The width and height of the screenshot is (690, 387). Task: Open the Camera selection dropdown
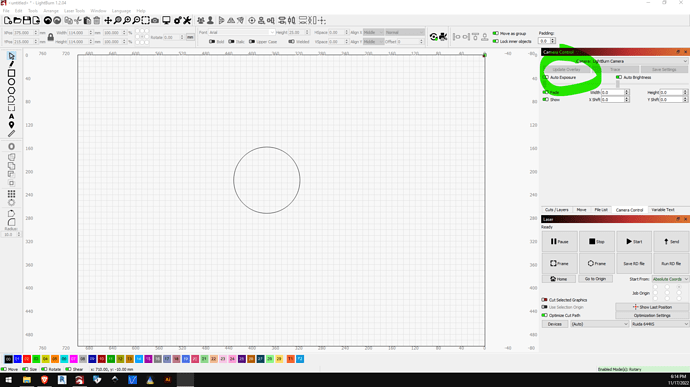pos(615,61)
